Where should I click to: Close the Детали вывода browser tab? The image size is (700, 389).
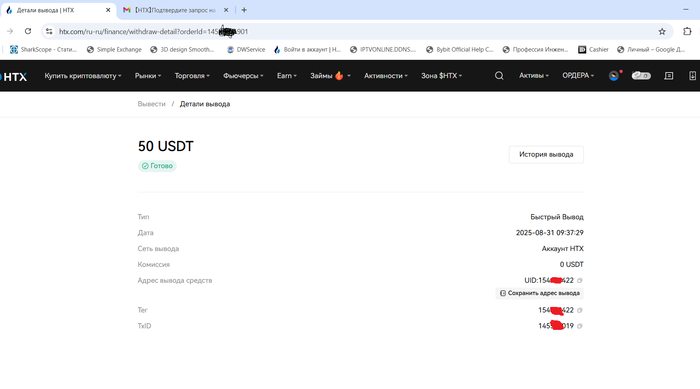[x=108, y=10]
